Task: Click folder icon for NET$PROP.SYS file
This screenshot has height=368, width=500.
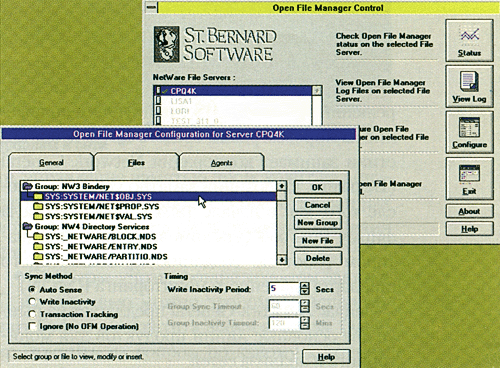Action: (x=38, y=206)
